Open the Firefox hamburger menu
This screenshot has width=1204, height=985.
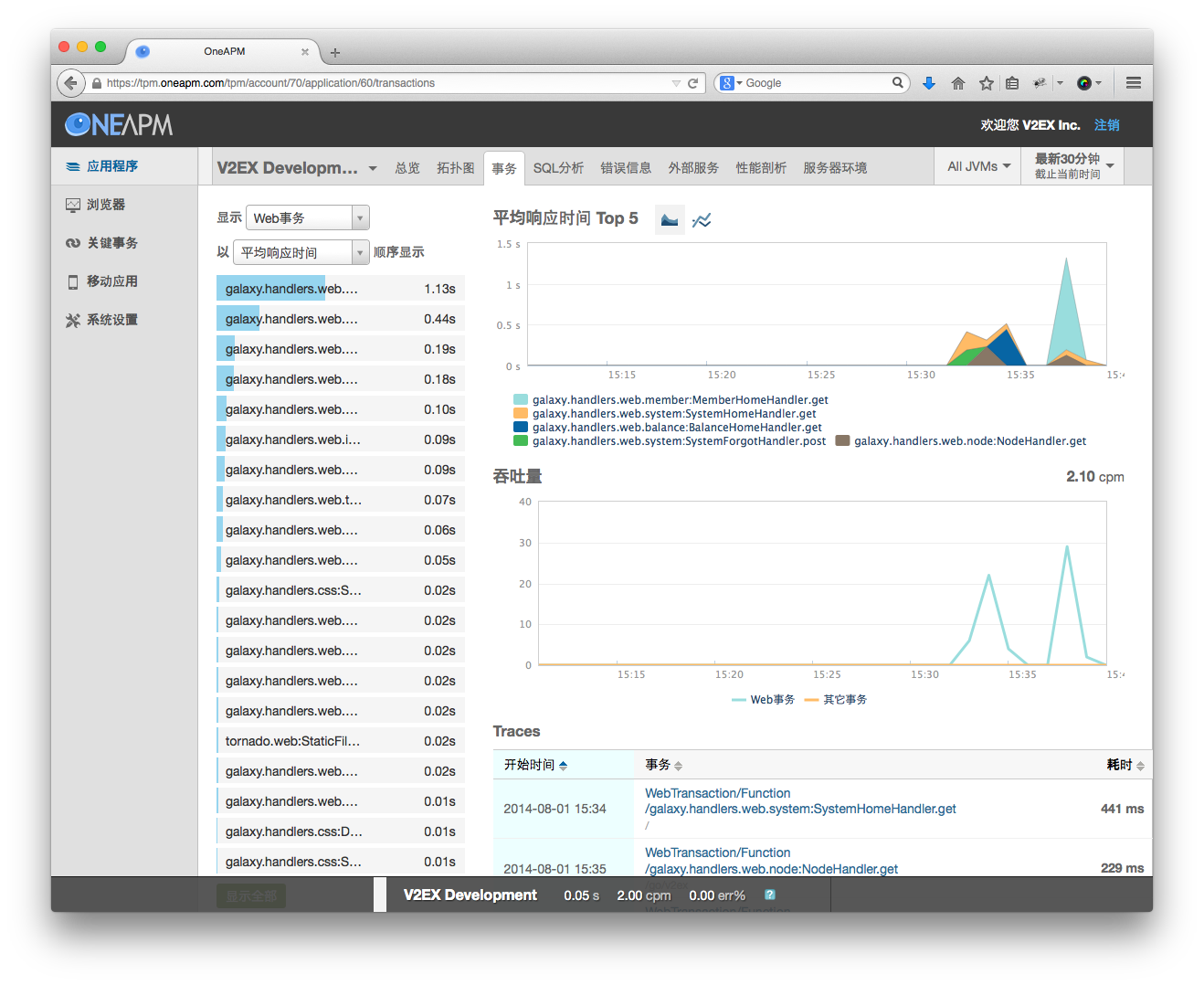click(x=1134, y=83)
